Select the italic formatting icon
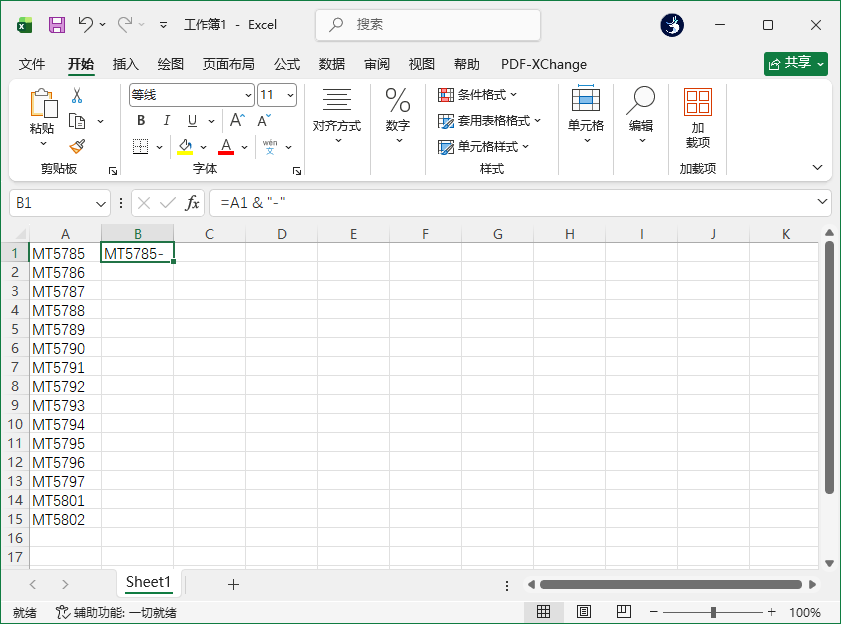Screen dimensions: 841x624 [165, 120]
